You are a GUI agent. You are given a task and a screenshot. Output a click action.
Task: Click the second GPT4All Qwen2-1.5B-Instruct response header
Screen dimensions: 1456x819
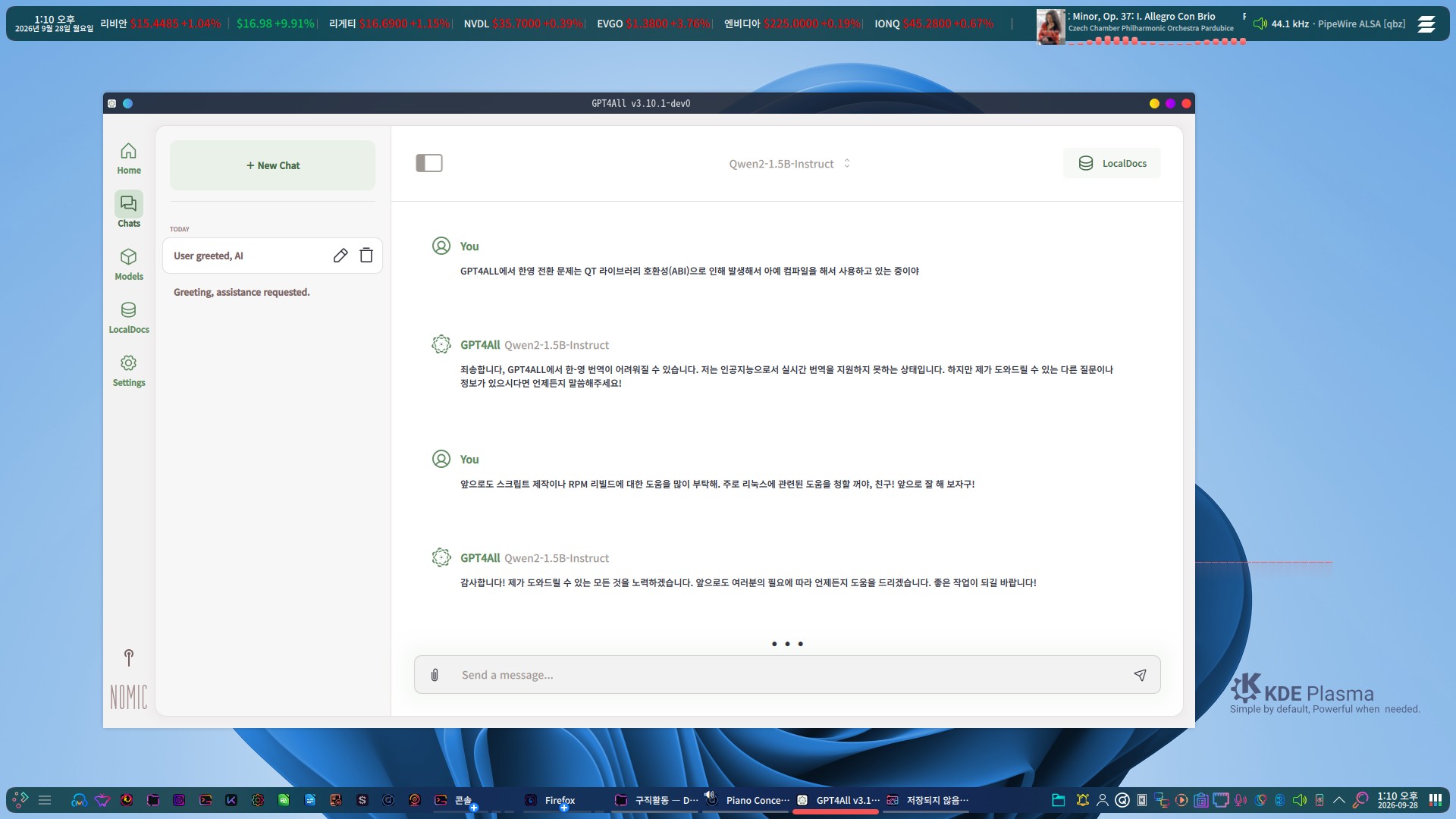(535, 558)
